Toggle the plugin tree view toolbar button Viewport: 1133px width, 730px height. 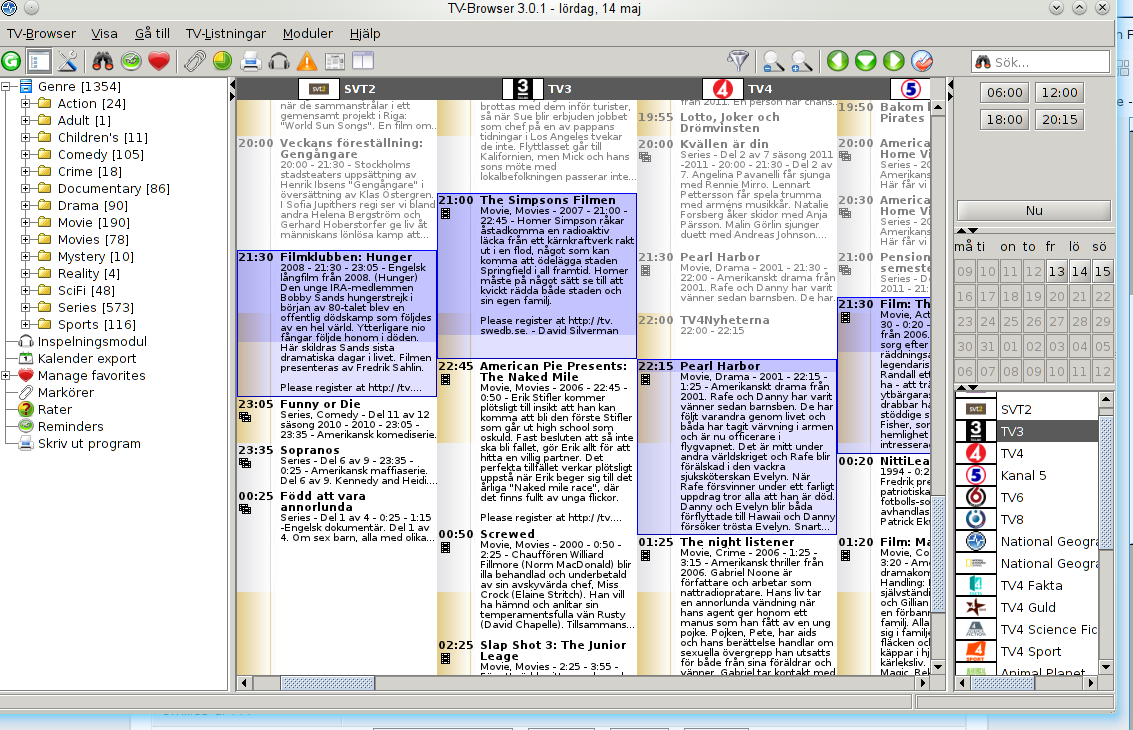pos(39,61)
